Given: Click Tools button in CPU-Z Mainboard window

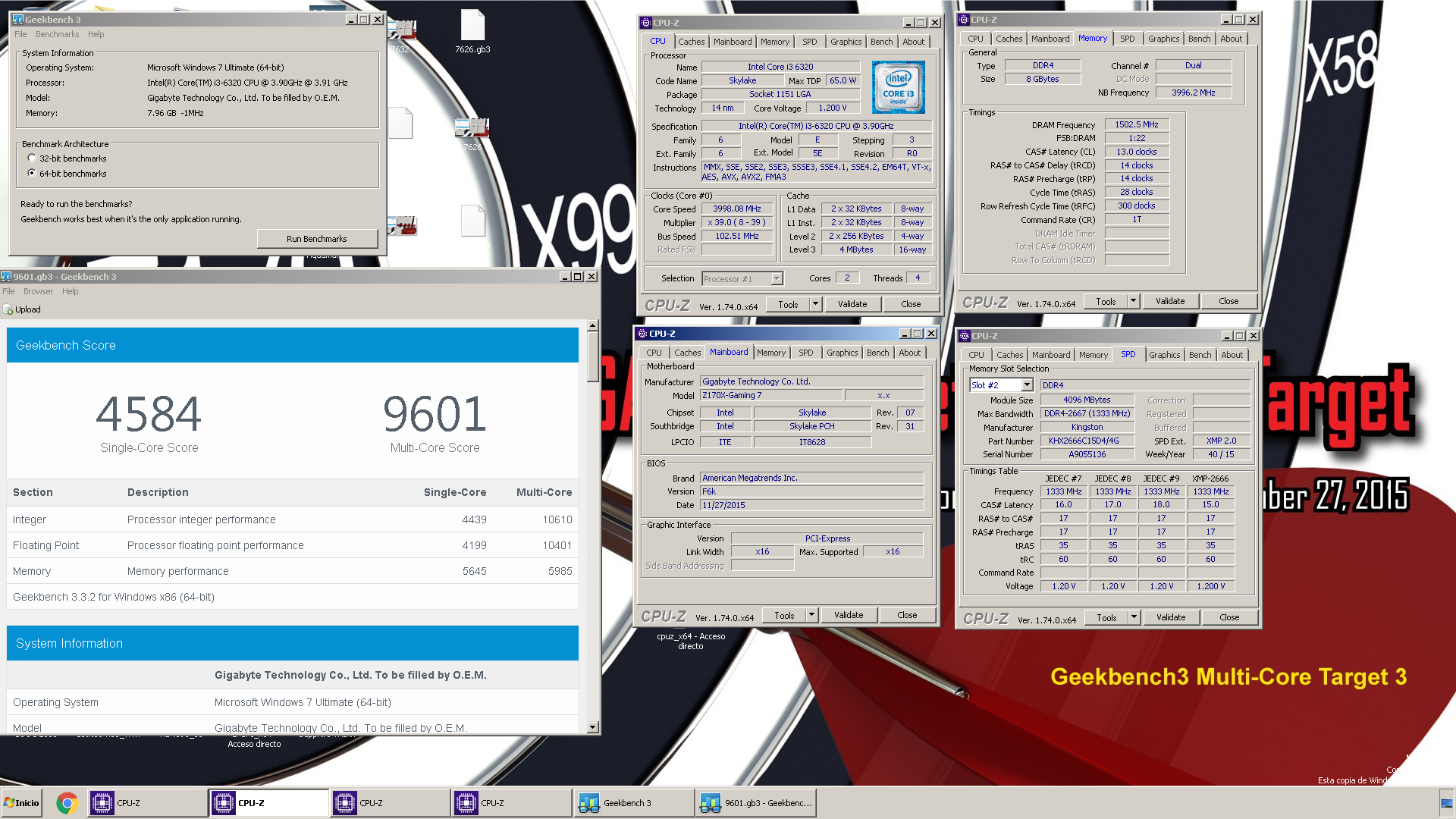Looking at the screenshot, I should (784, 616).
